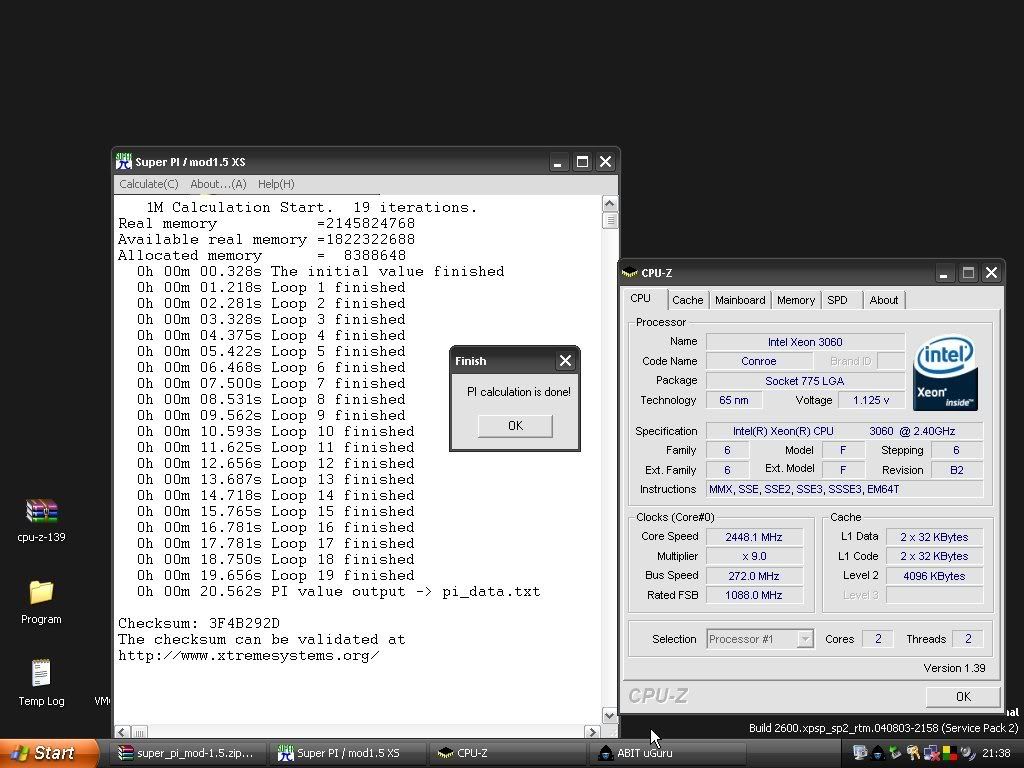Click the Version 1.39 label in CPU-Z

(954, 667)
